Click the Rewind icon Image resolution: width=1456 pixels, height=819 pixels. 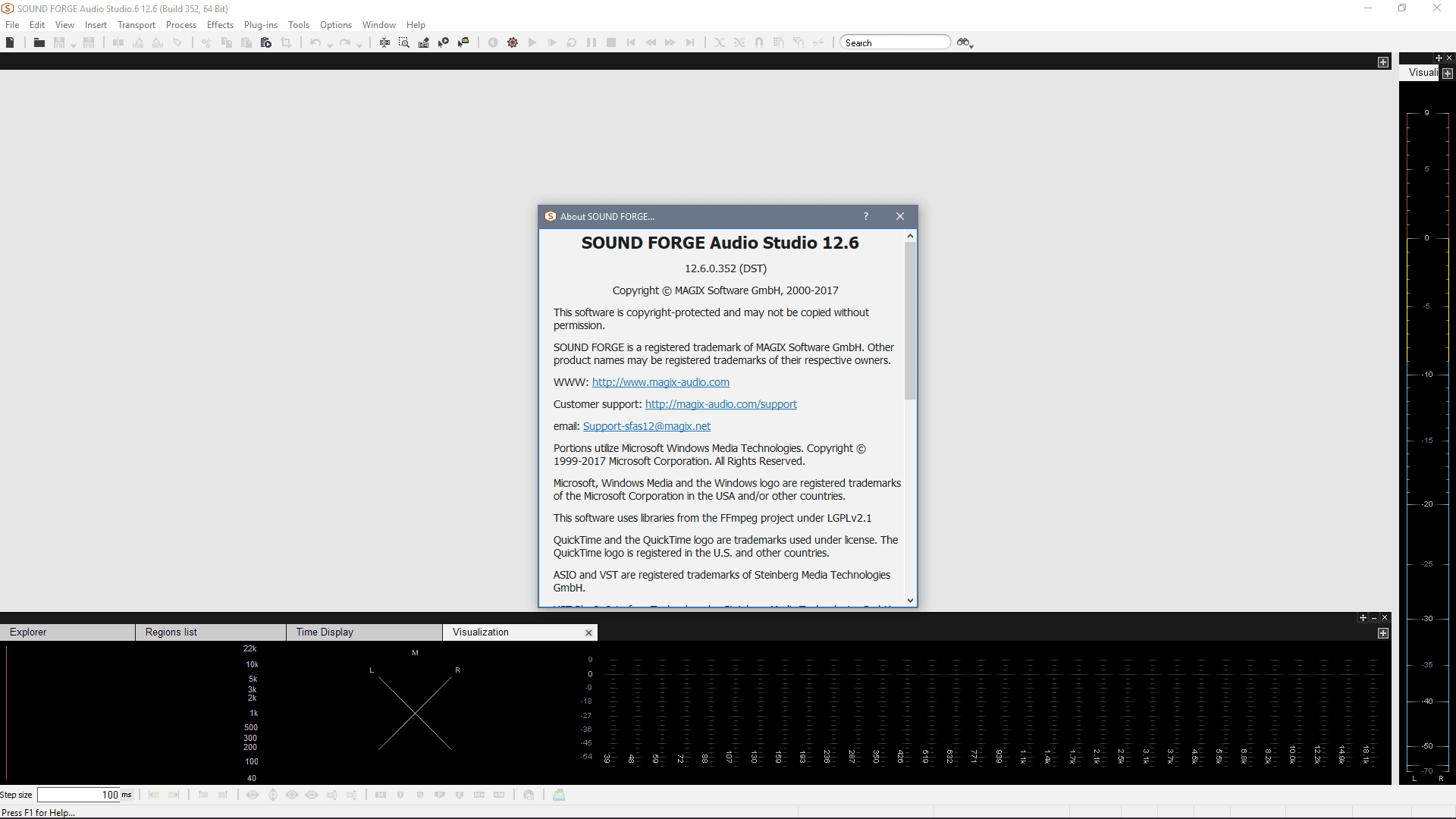click(x=651, y=42)
